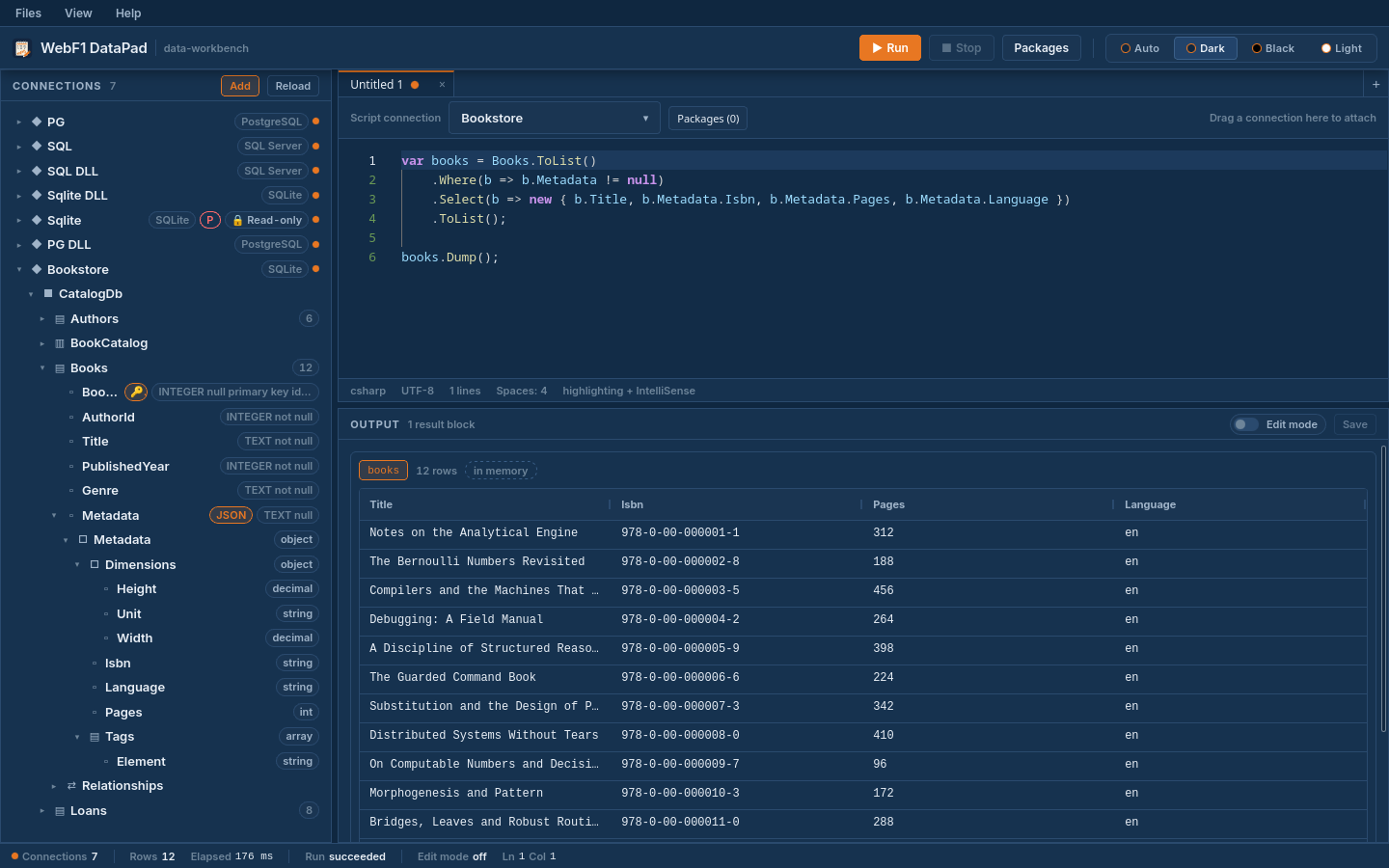Click the SQL DLL connection diamond icon
Image resolution: width=1389 pixels, height=868 pixels.
(x=37, y=171)
